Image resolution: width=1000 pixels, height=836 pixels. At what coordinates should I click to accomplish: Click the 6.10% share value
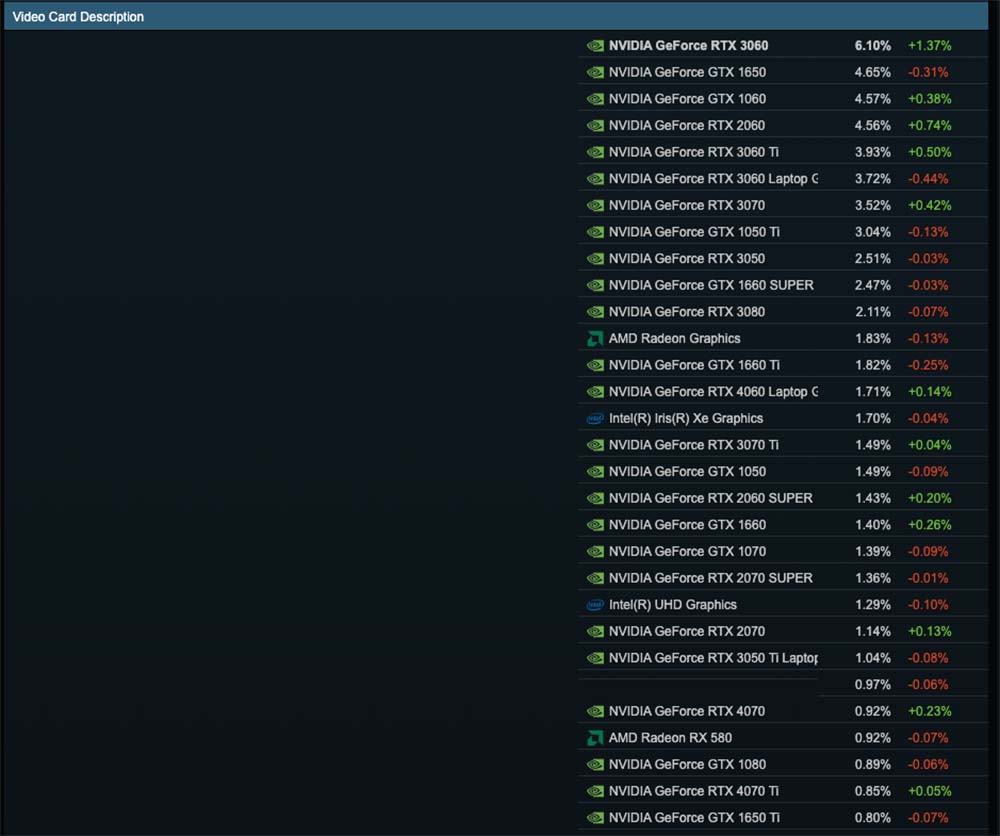[872, 46]
